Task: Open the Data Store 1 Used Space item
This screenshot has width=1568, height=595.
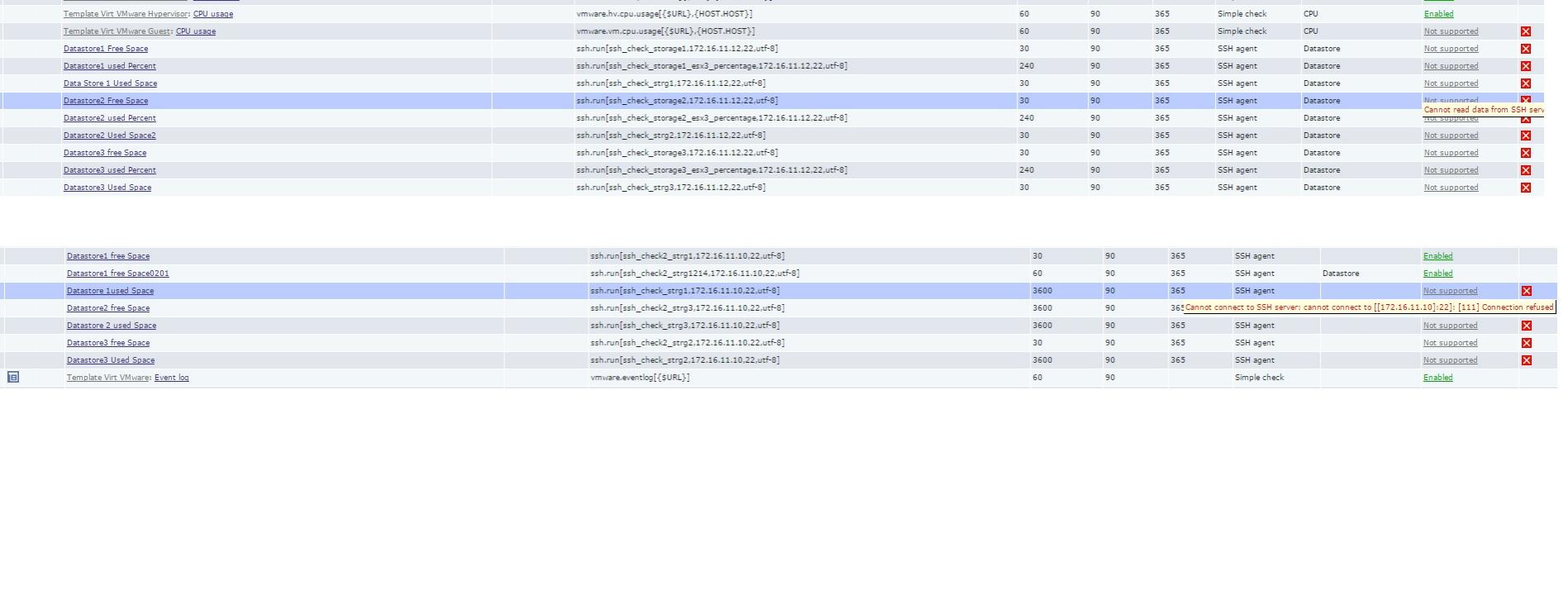Action: 111,83
